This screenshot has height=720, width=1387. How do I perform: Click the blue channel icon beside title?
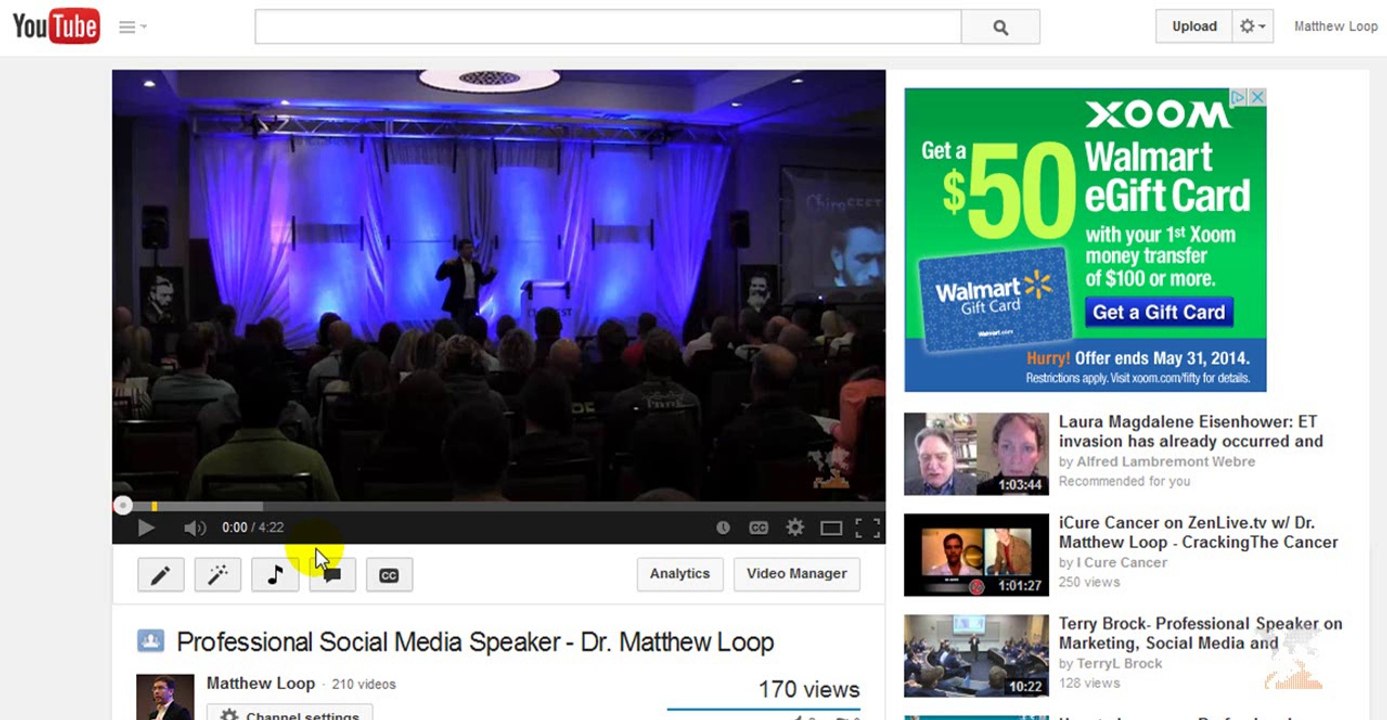[x=150, y=641]
